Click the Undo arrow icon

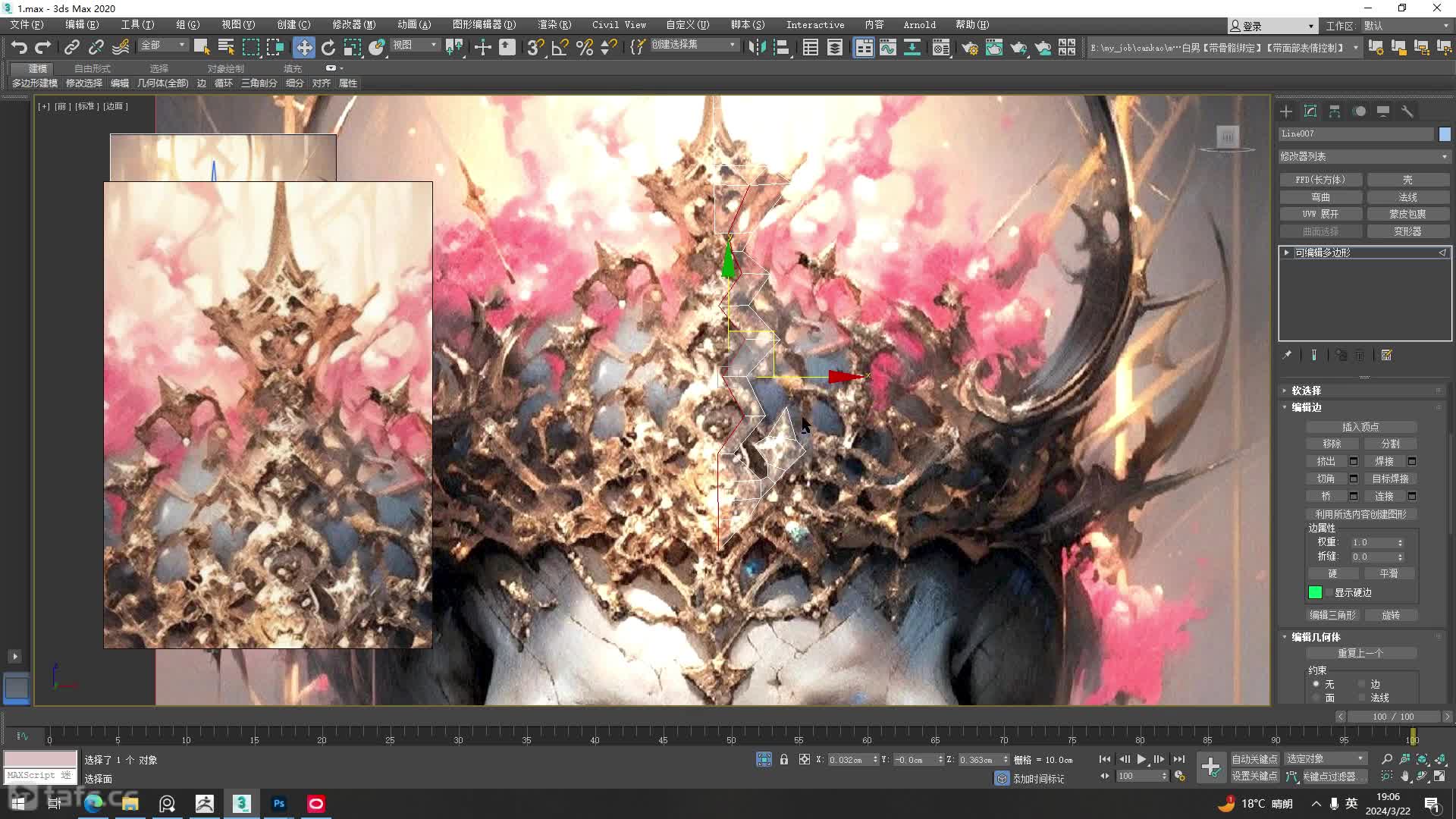point(19,48)
